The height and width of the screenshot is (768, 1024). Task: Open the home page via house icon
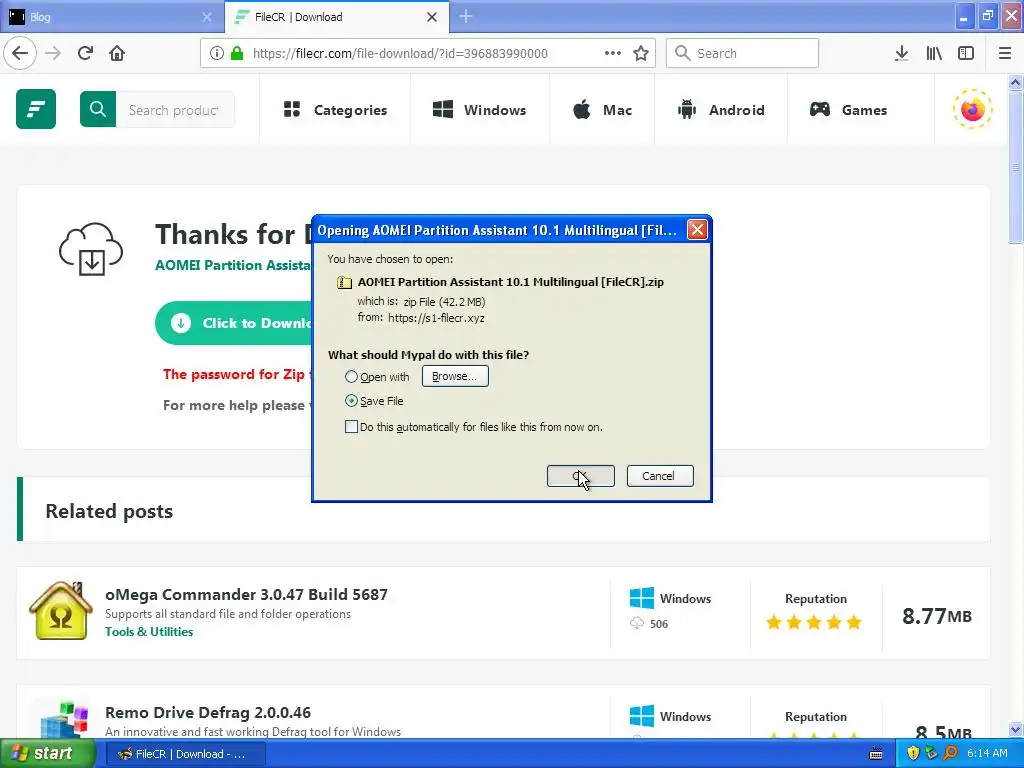[x=117, y=53]
